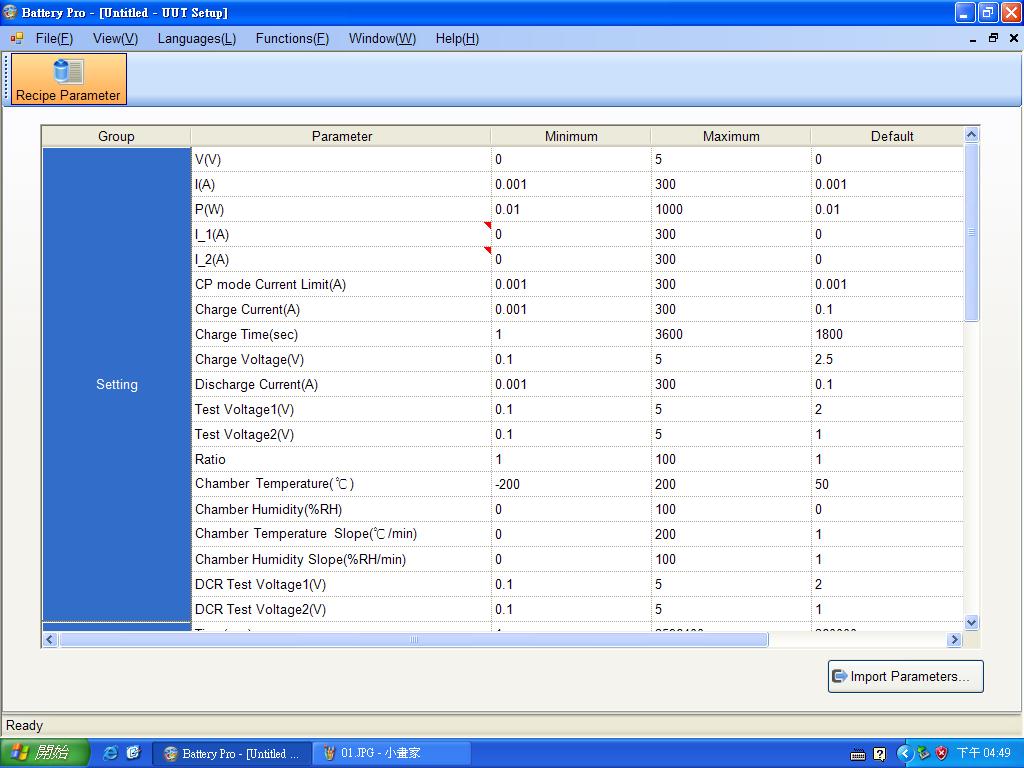
Task: Switch to 01.JPG Paint taskbar button
Action: [x=392, y=754]
